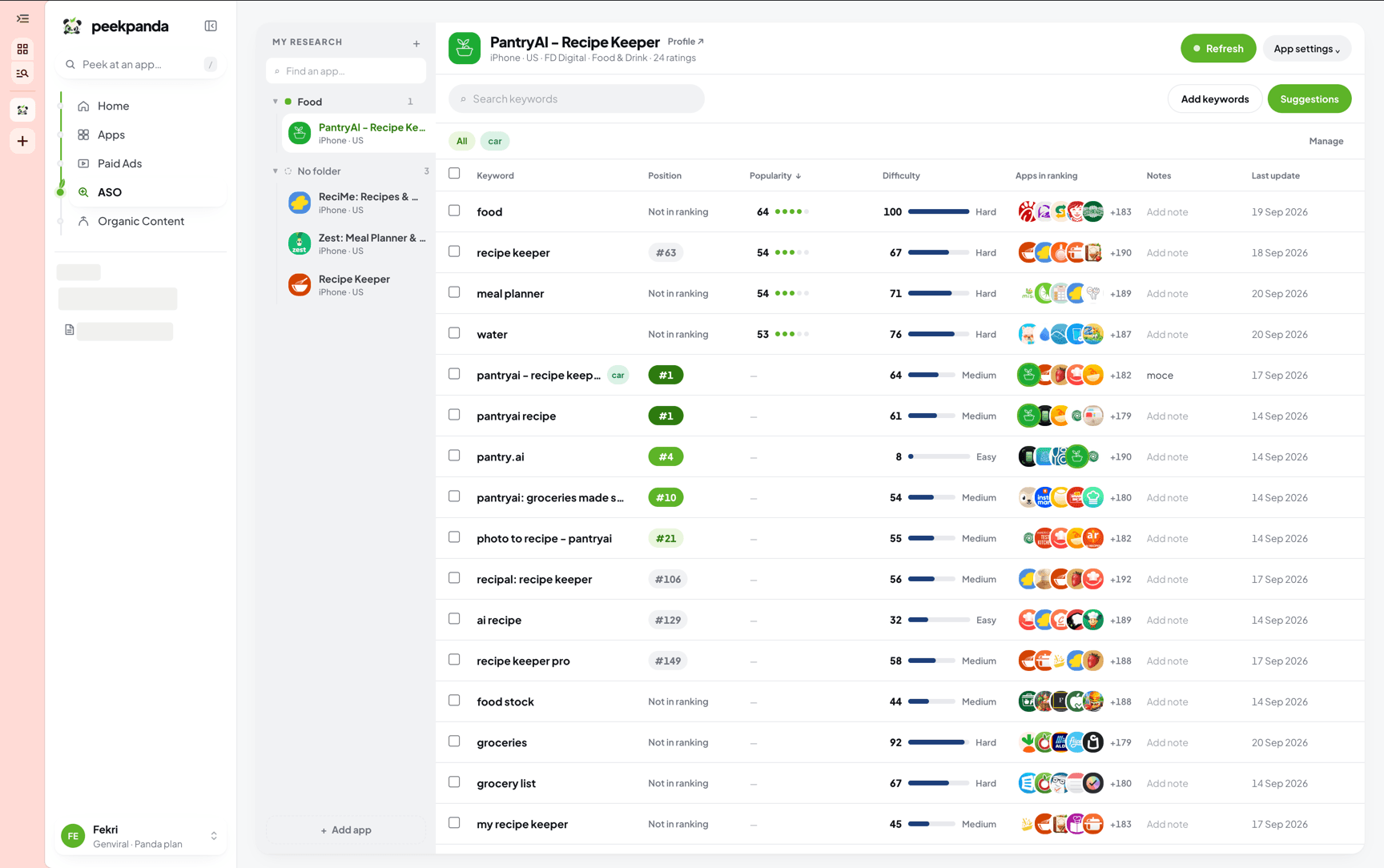View ranking app icons for pantry.ai keyword
The height and width of the screenshot is (868, 1384).
coord(1060,456)
